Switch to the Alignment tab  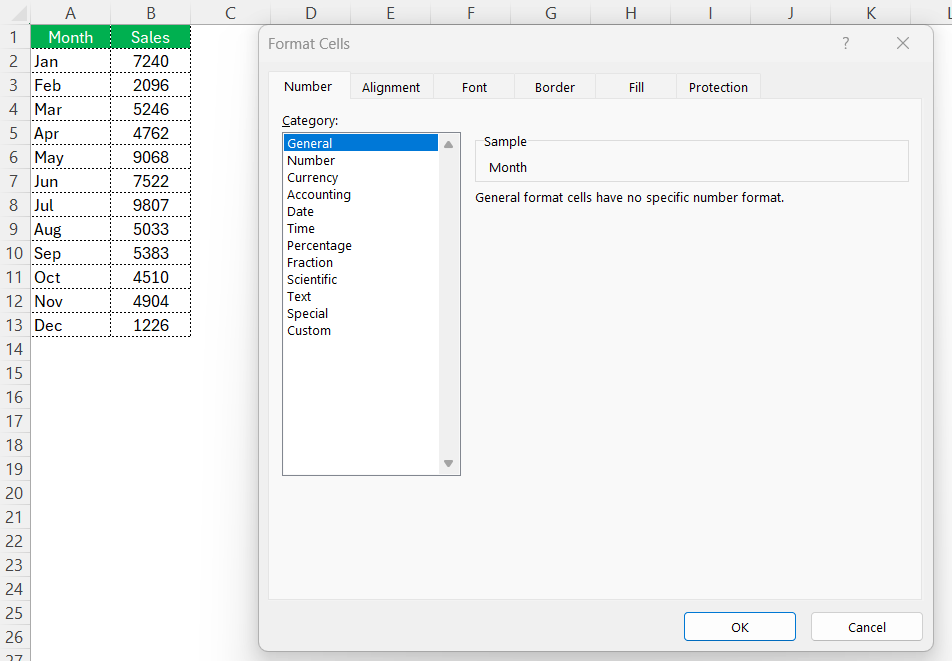point(391,87)
